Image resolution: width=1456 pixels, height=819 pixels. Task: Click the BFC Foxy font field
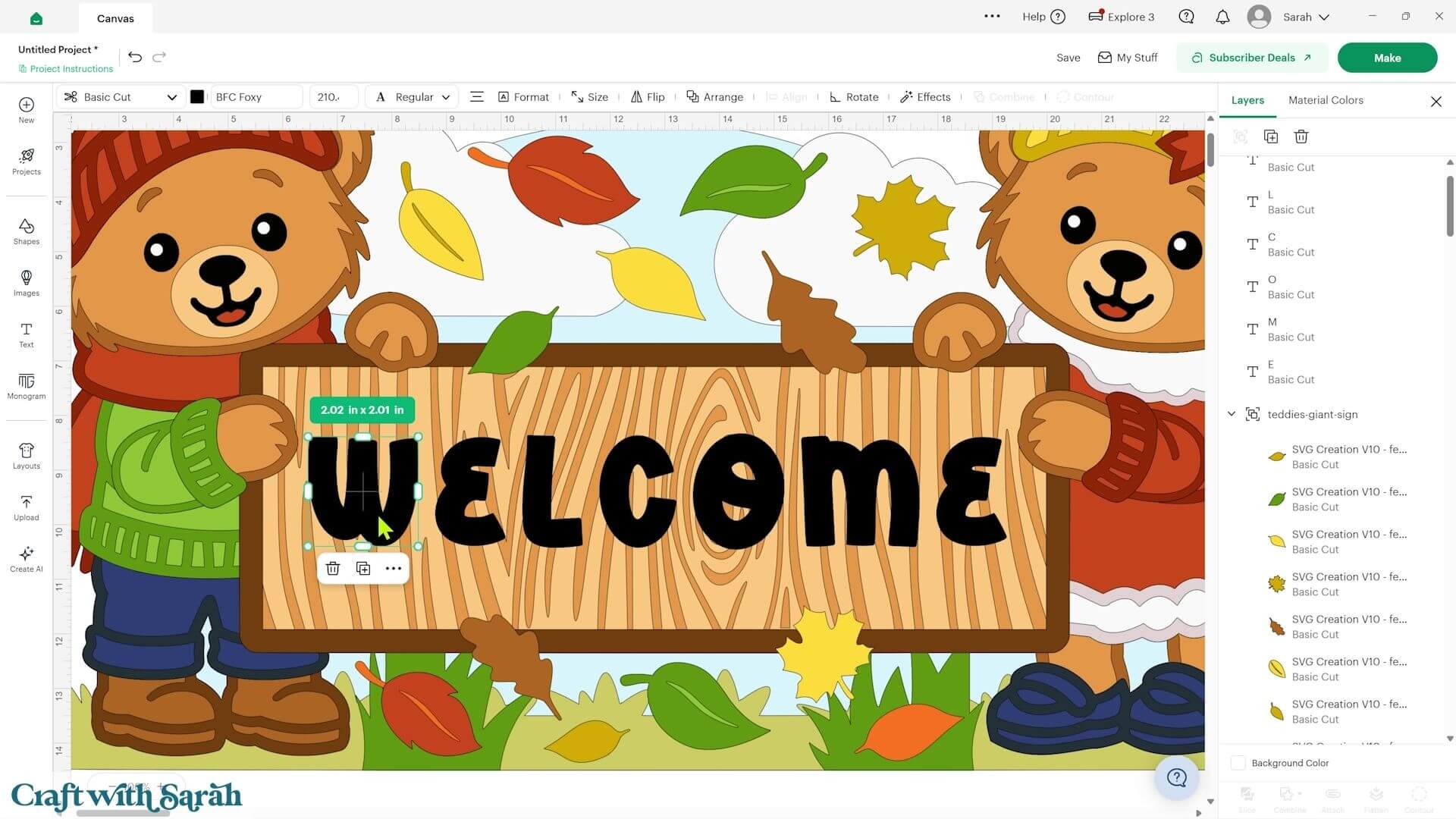(x=256, y=97)
